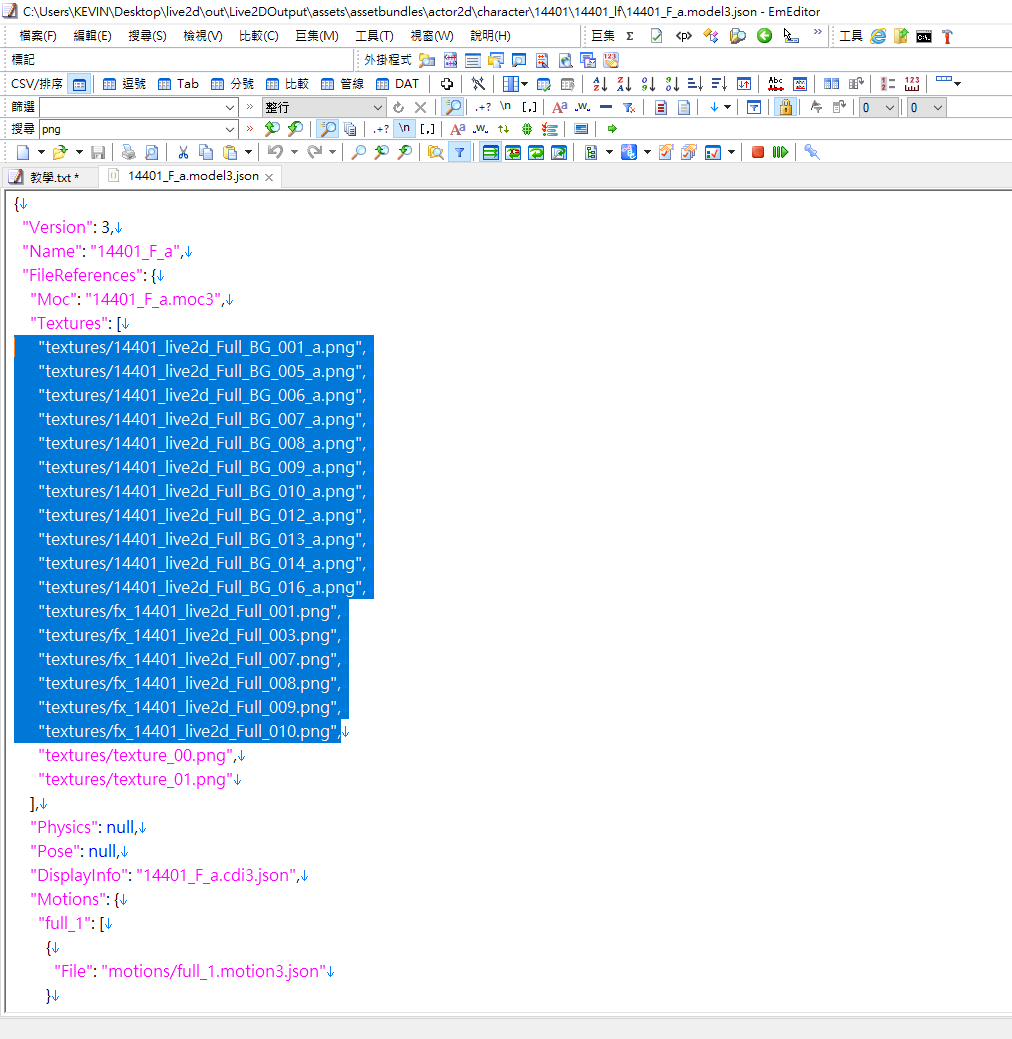Click the green back arrow macro icon
The height and width of the screenshot is (1039, 1012).
tap(764, 36)
